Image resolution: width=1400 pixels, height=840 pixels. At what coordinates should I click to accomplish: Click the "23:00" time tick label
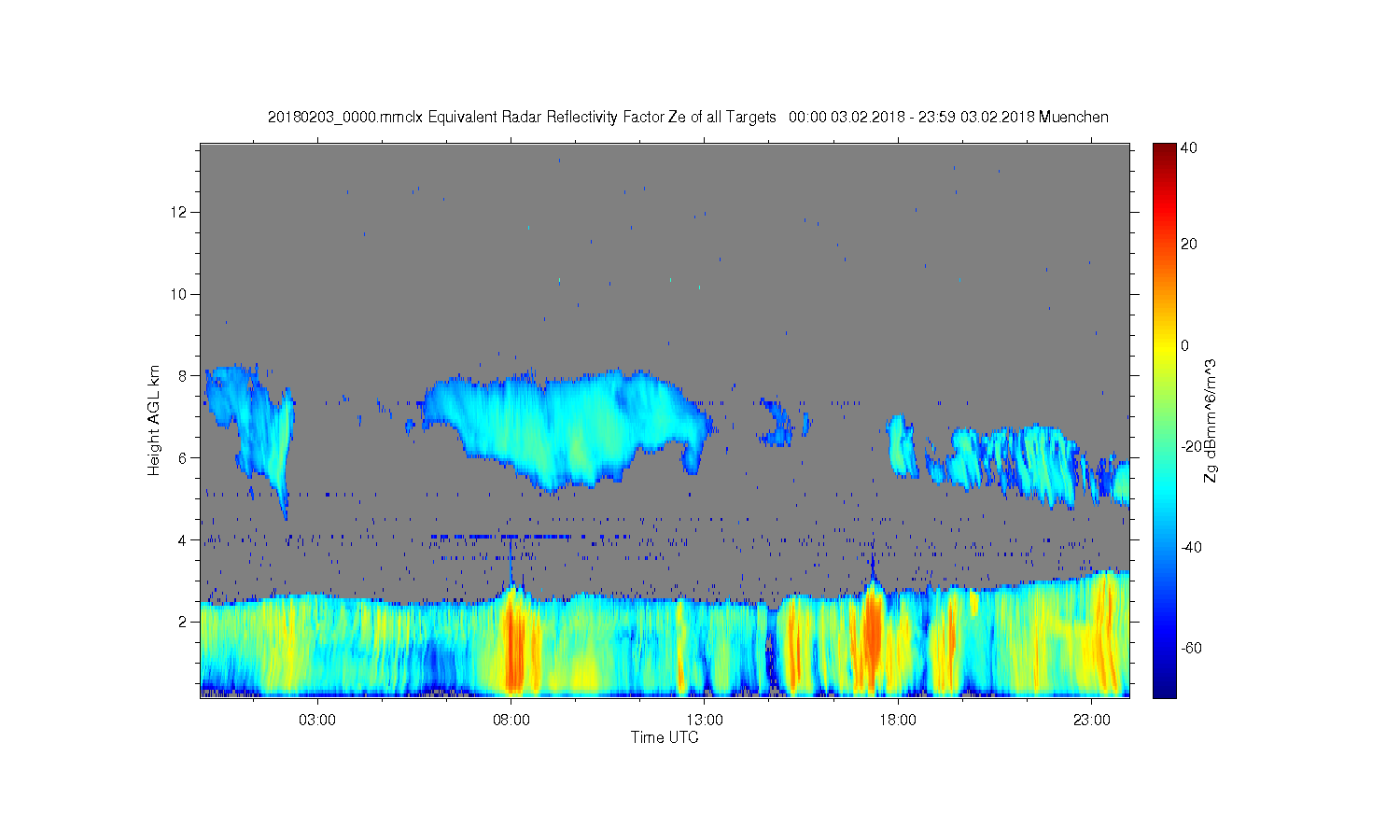[1092, 720]
